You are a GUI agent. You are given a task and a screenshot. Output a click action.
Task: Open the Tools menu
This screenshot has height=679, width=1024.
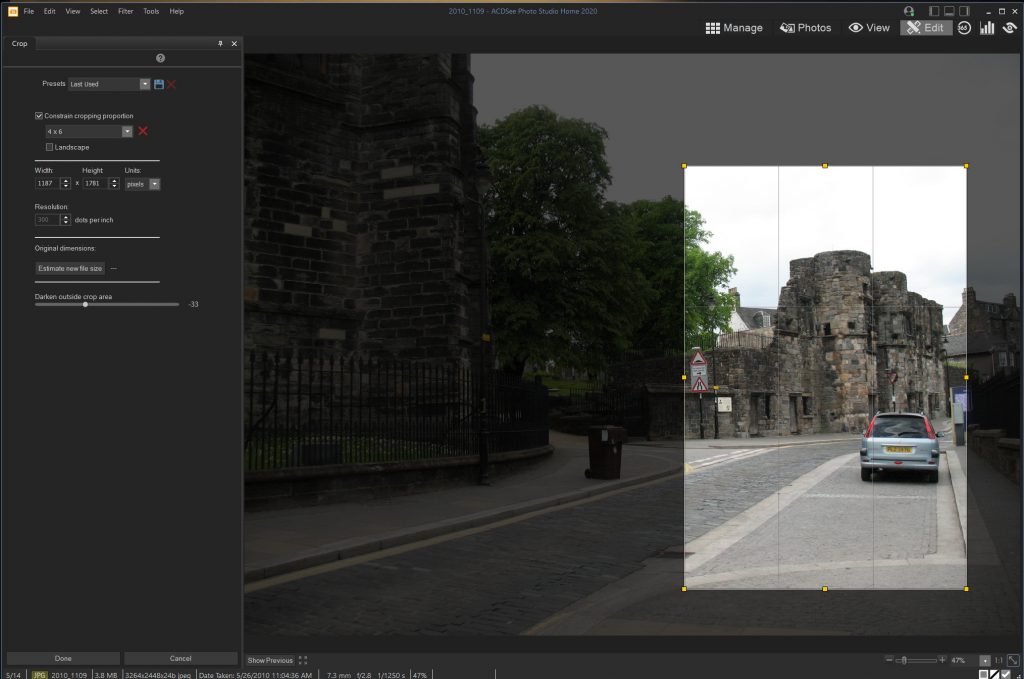coord(151,11)
